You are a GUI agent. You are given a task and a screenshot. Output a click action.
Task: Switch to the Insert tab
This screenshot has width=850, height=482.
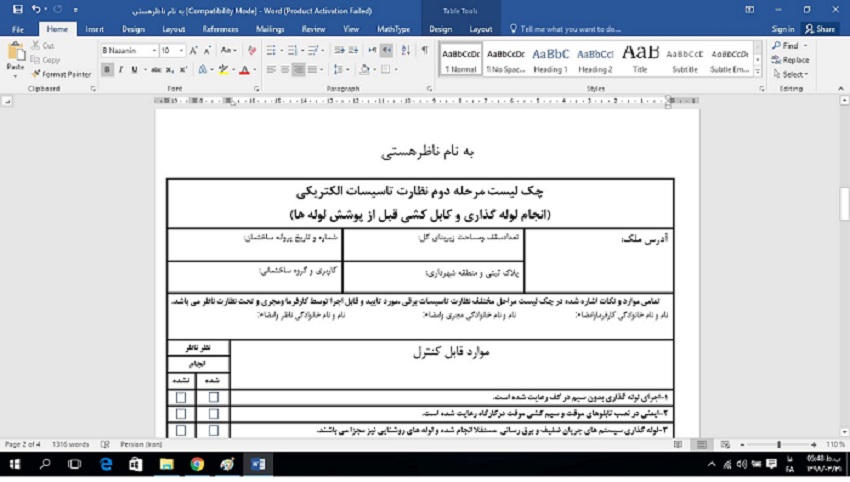pyautogui.click(x=94, y=29)
